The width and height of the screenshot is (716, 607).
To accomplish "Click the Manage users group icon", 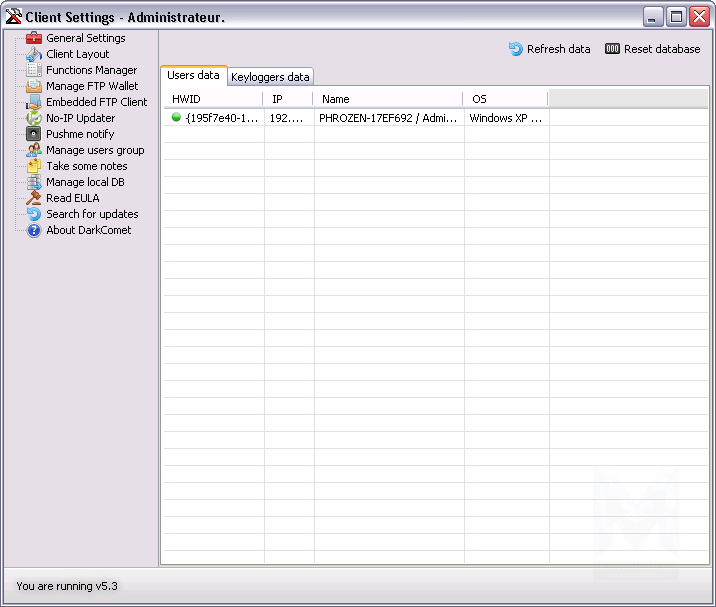I will click(x=34, y=150).
